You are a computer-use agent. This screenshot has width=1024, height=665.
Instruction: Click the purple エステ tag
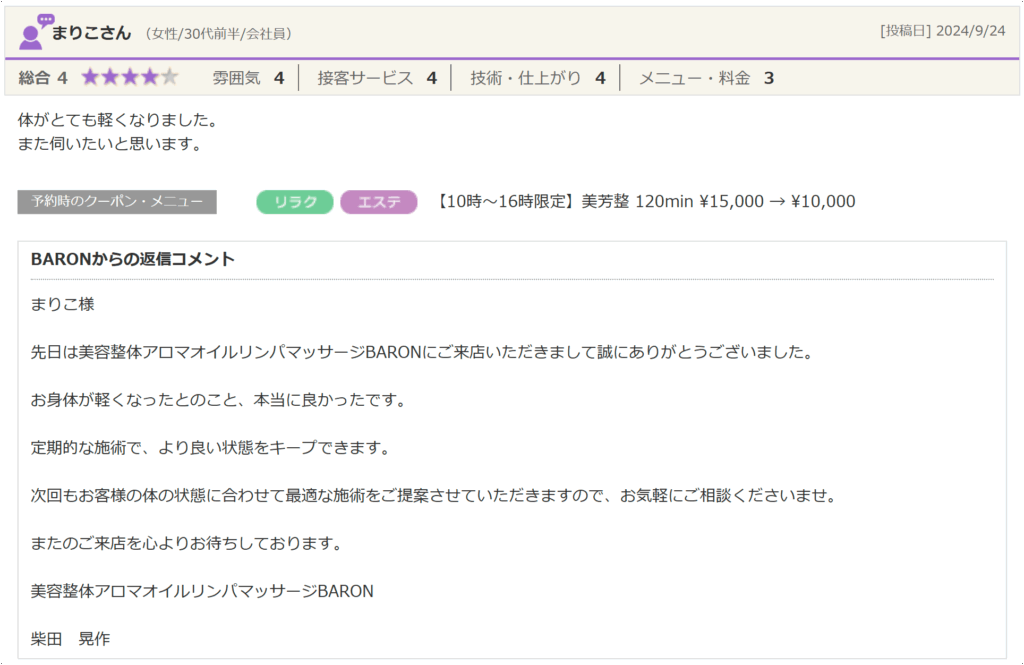[x=379, y=202]
